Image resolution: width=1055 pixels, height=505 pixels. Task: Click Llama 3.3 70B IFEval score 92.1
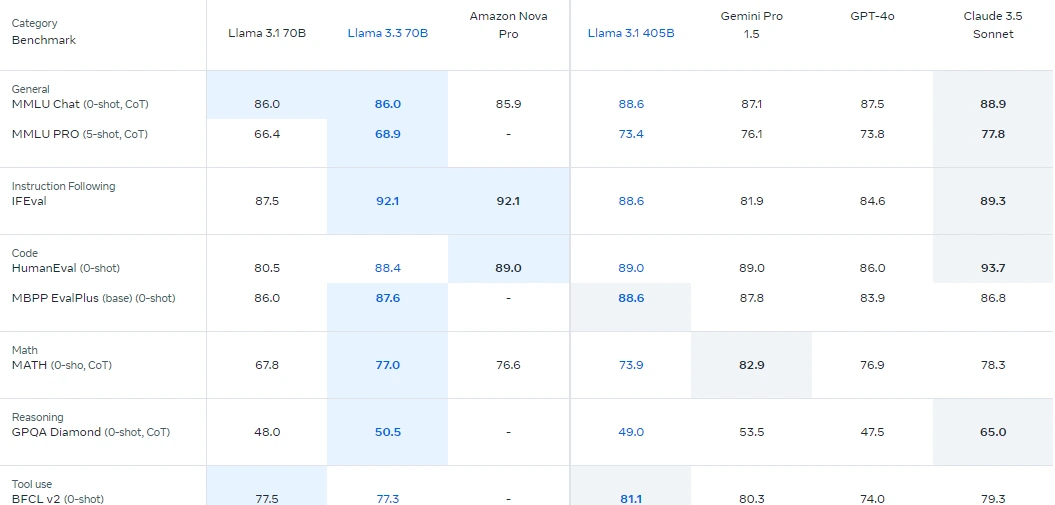388,201
